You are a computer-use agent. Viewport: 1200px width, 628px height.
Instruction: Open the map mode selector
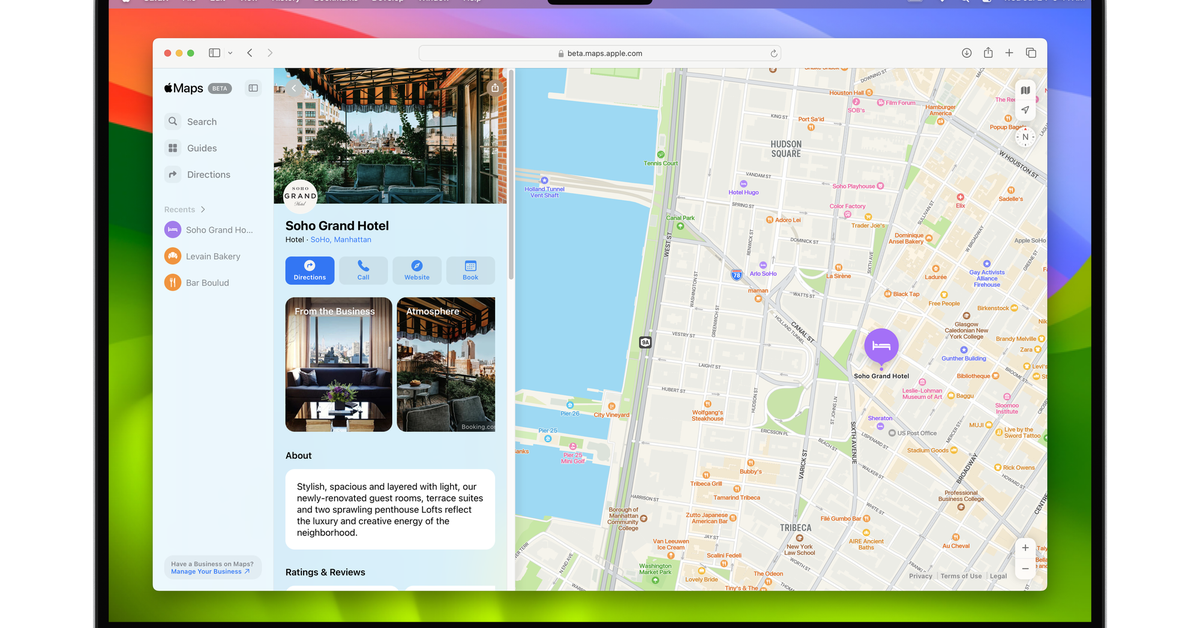pos(1025,90)
